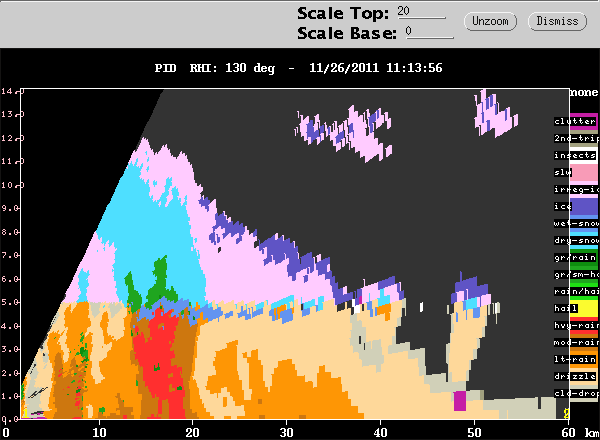Click the 'drizzle' legend label
Screen dimensions: 600x440
click(575, 376)
